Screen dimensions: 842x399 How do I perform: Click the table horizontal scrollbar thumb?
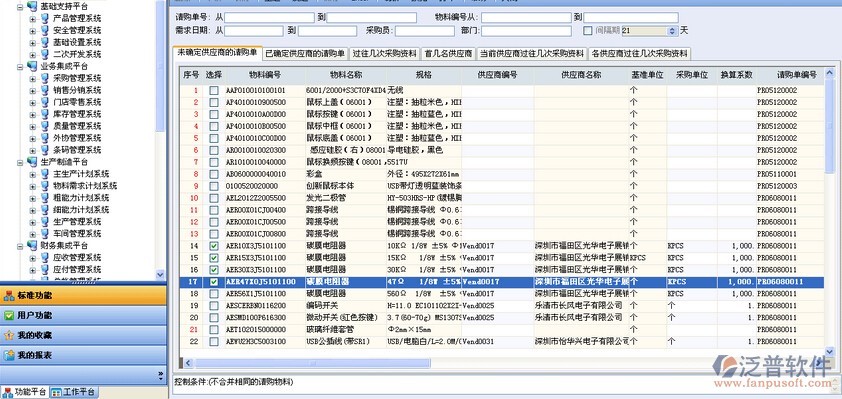tap(312, 364)
